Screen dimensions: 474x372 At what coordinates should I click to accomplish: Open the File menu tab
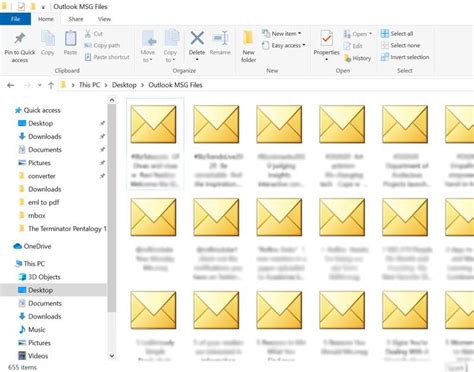coord(15,19)
